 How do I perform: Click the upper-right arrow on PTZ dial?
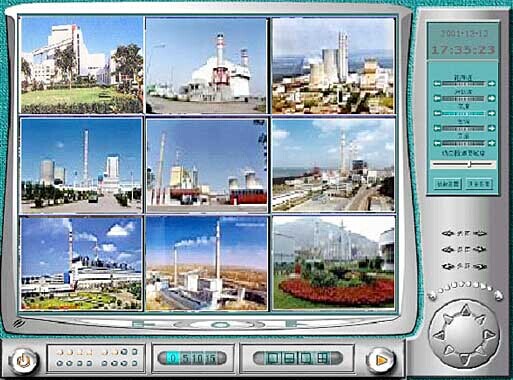(x=482, y=319)
